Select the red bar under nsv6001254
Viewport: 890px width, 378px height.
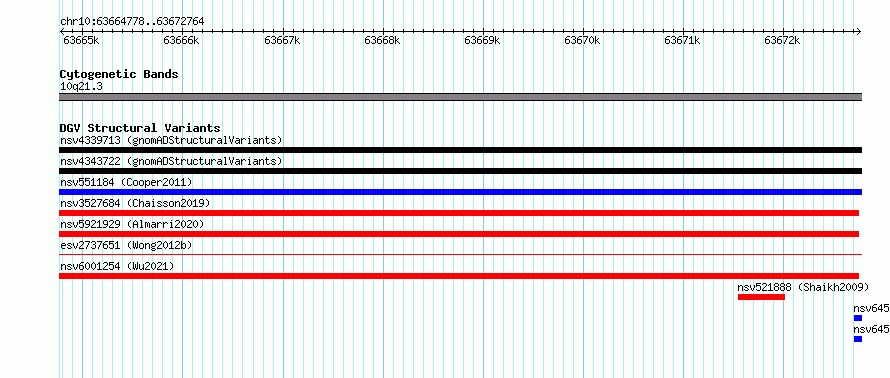[459, 276]
